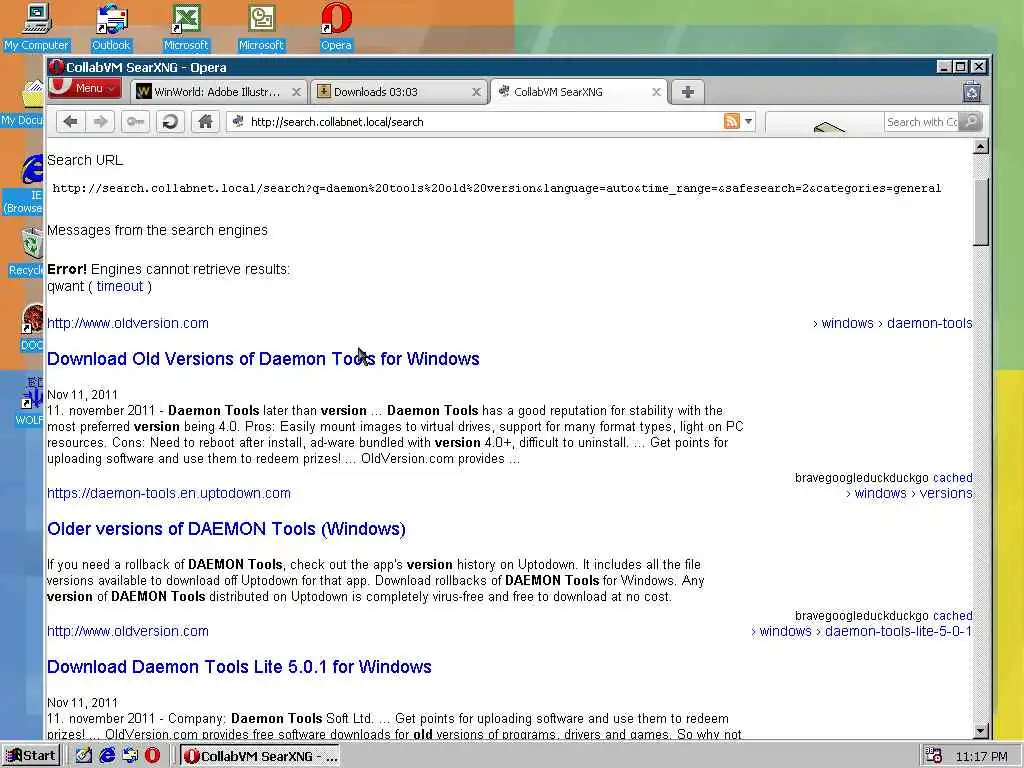This screenshot has width=1024, height=768.
Task: Open Microsoft Excel desktop shortcut
Action: click(186, 27)
